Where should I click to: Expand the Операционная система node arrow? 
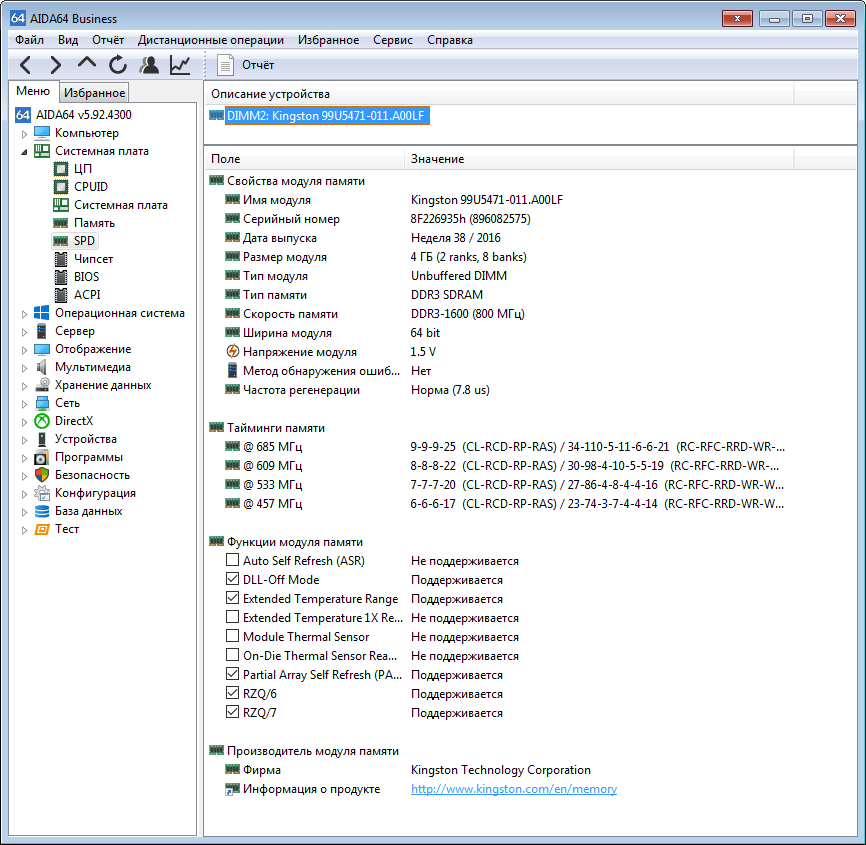point(24,314)
